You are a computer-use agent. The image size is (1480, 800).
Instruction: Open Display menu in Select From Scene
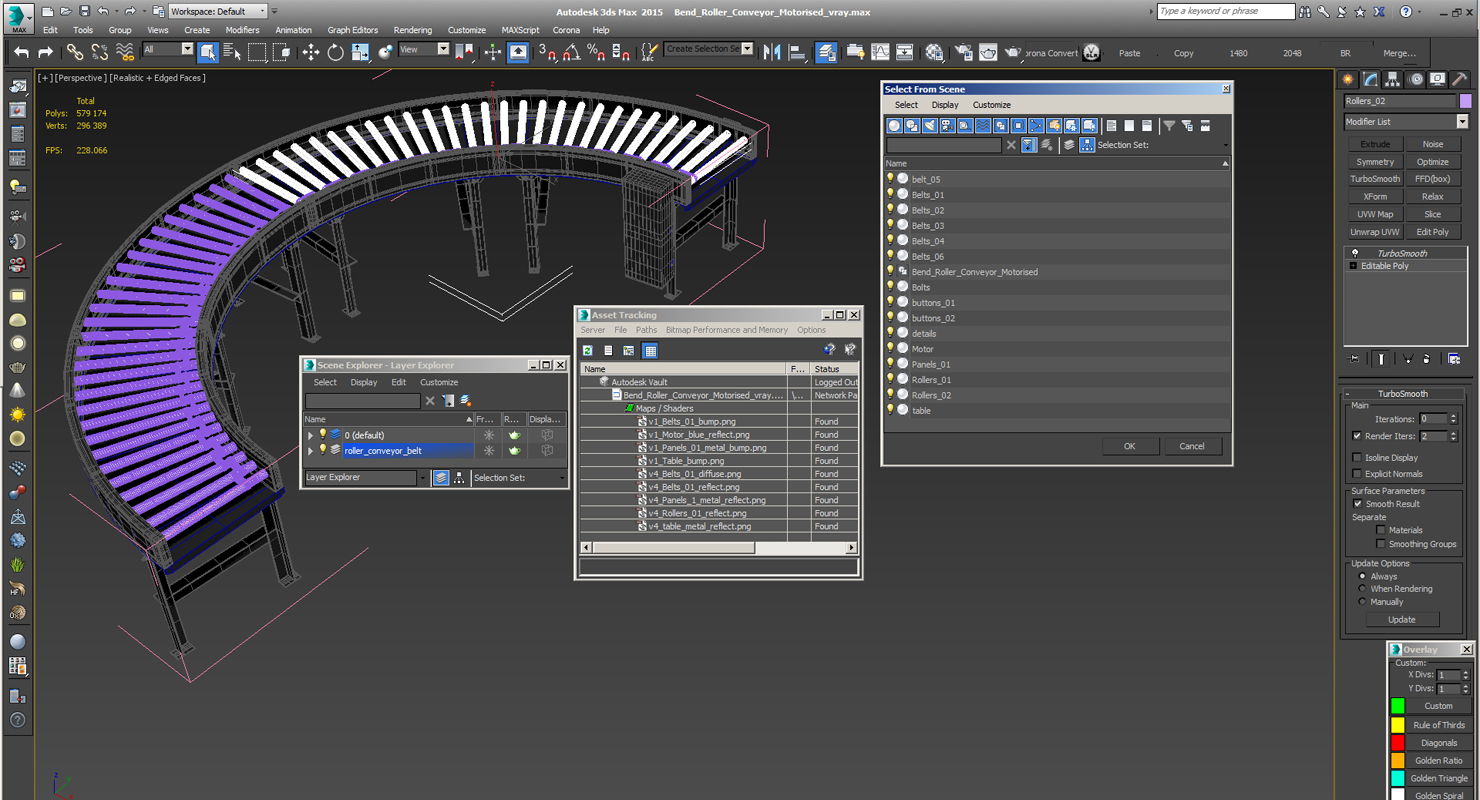pos(945,105)
